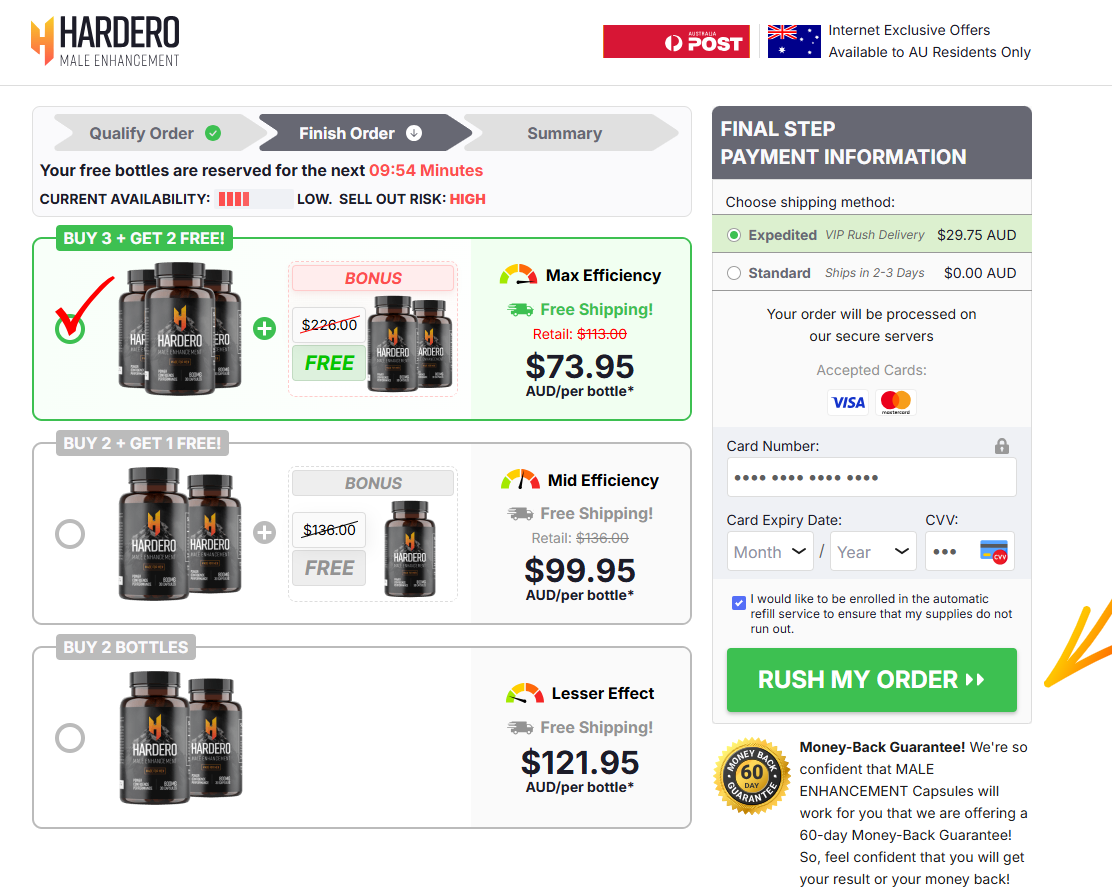Go back to the Qualify Order step
This screenshot has width=1112, height=895.
coord(143,132)
